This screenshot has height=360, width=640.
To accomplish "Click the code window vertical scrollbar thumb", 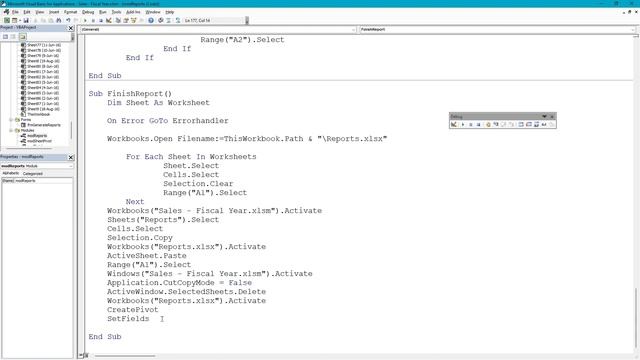I will [636, 319].
